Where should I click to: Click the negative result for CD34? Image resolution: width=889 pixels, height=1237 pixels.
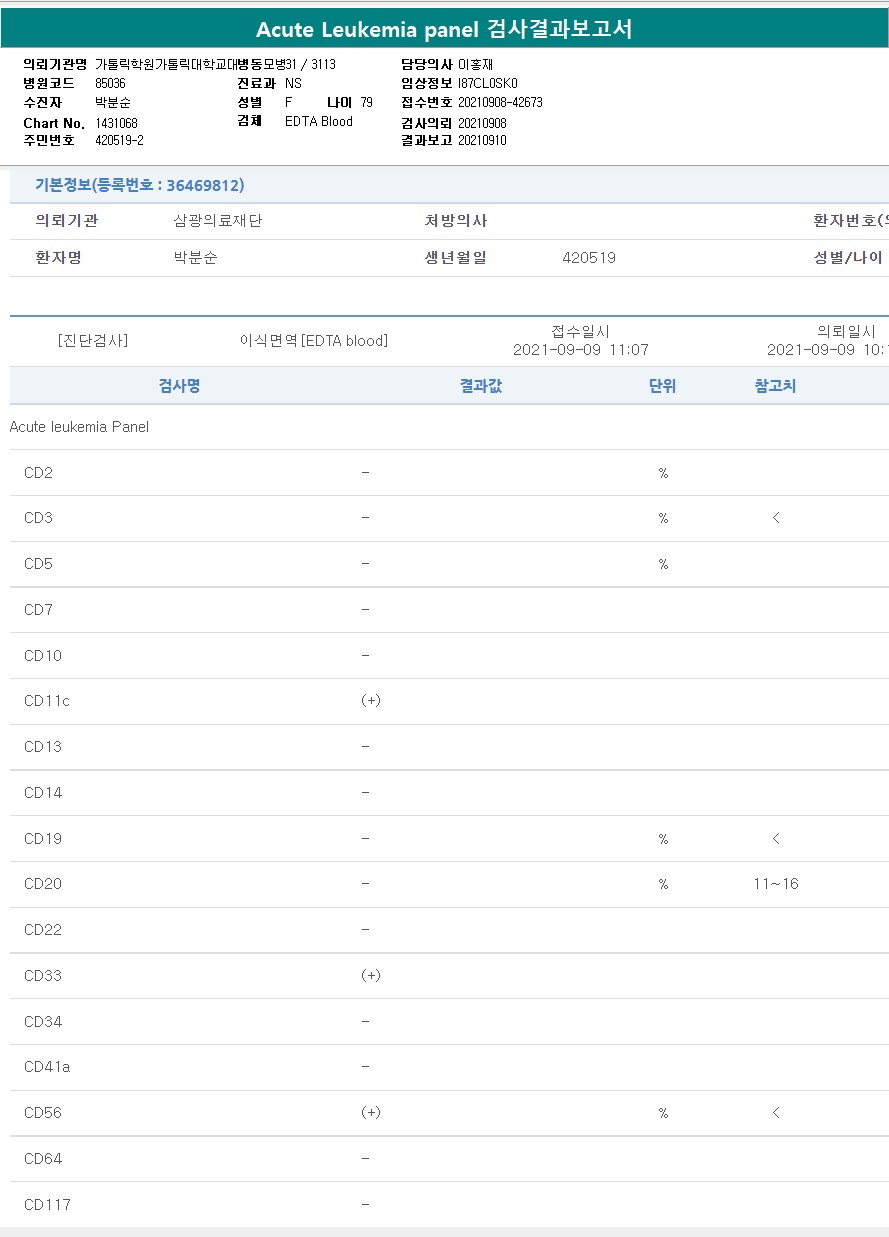(x=365, y=1022)
